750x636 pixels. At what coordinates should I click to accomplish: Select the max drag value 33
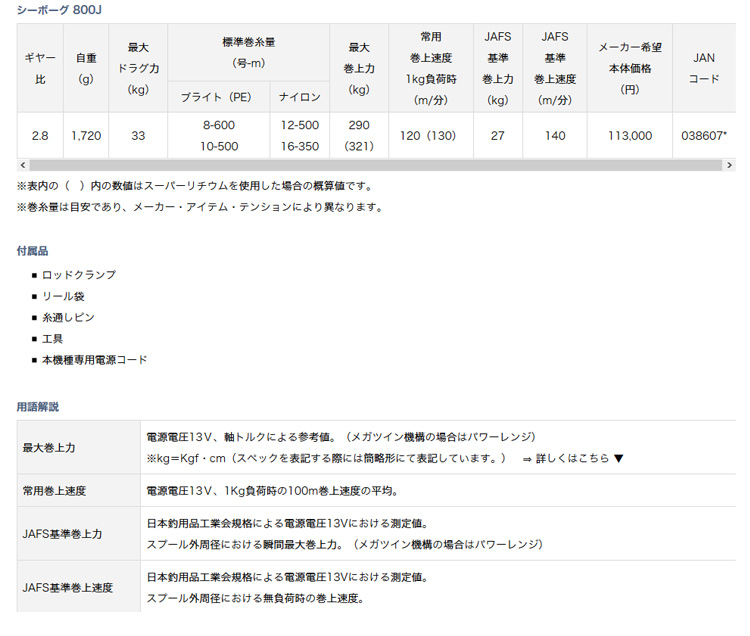click(138, 136)
